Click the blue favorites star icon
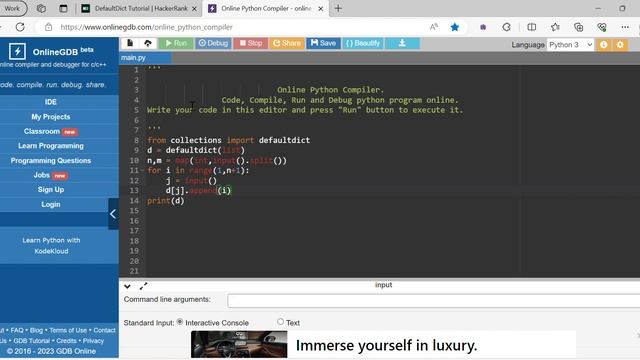The width and height of the screenshot is (640, 360). point(455,27)
